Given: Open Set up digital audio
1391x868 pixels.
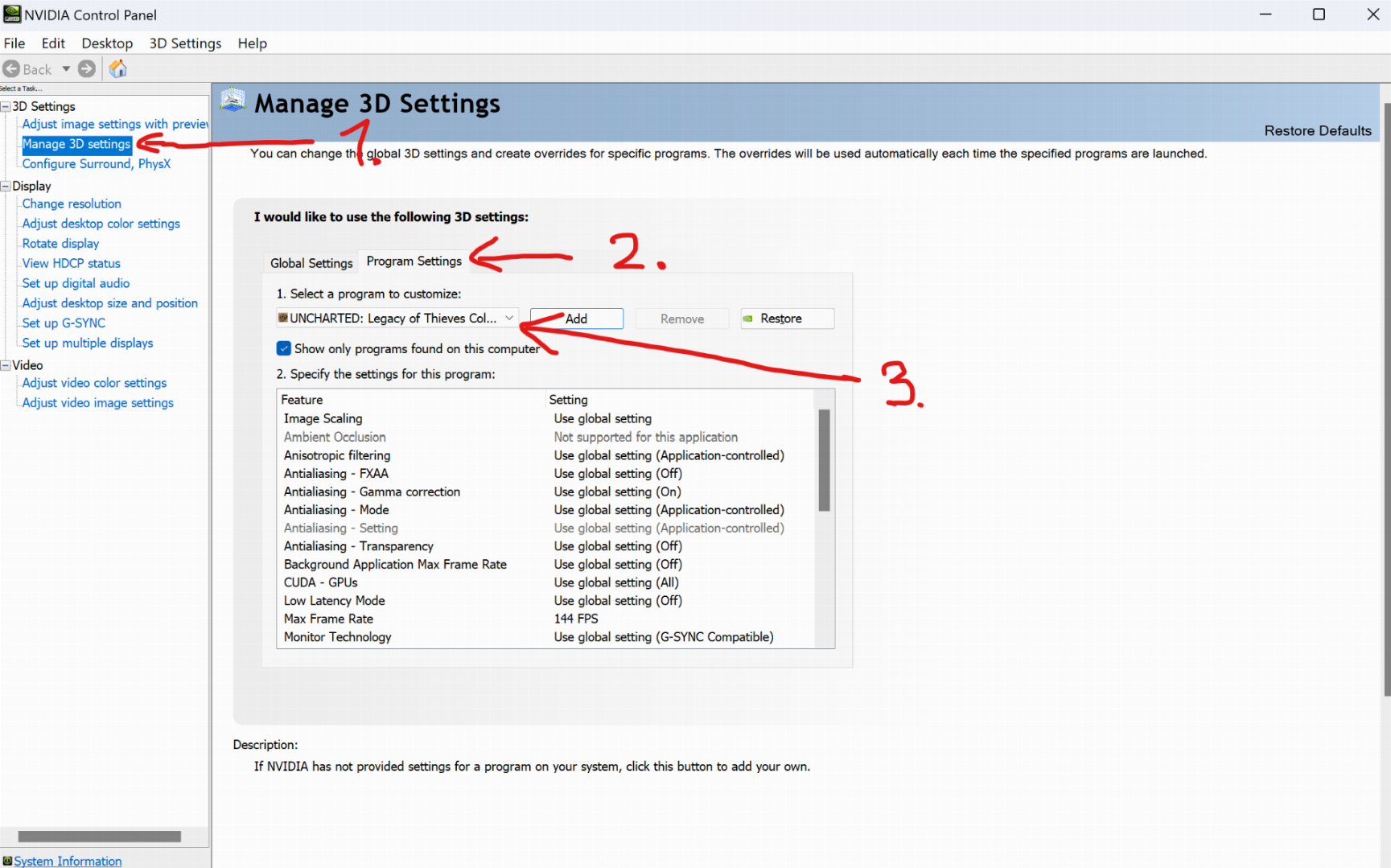Looking at the screenshot, I should coord(76,283).
